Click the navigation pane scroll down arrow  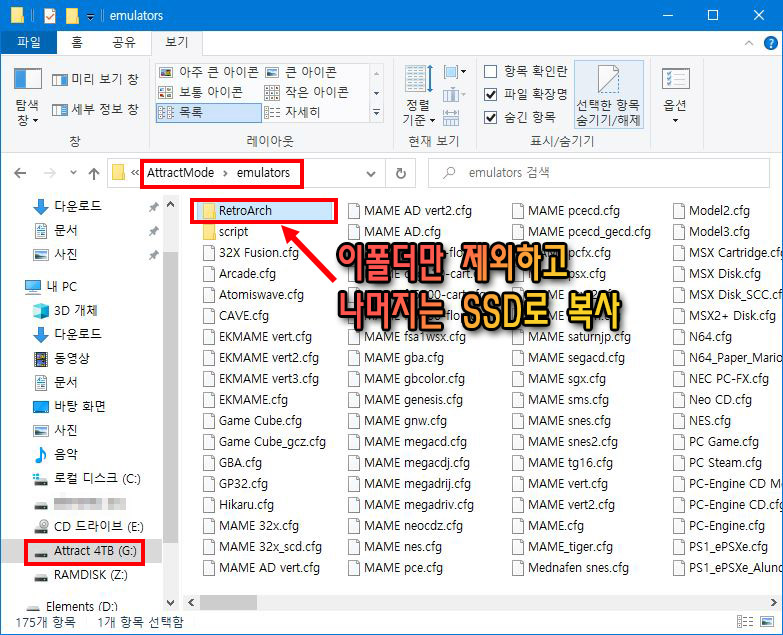(170, 603)
